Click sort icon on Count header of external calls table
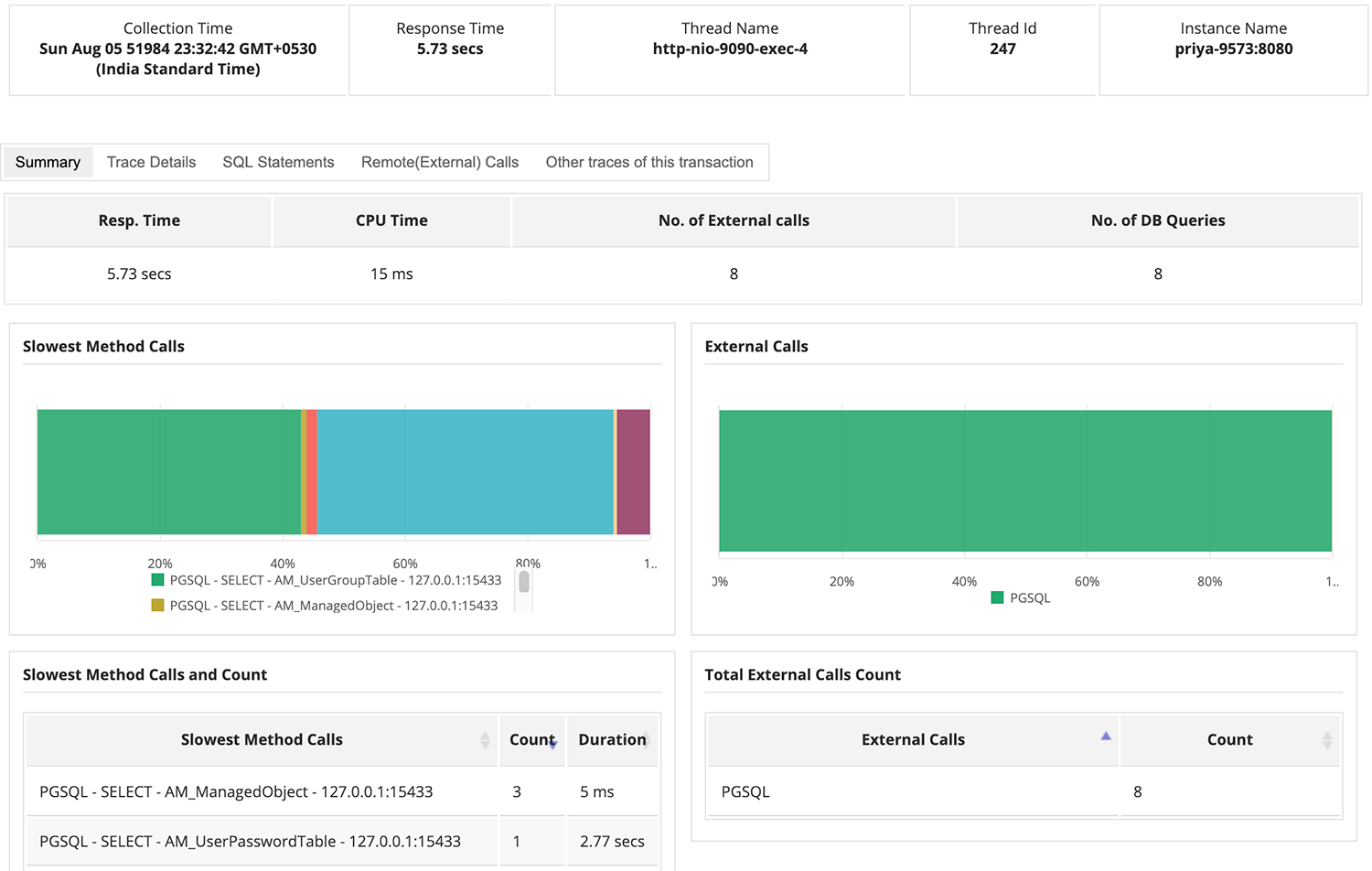Image resolution: width=1372 pixels, height=871 pixels. (x=1328, y=740)
